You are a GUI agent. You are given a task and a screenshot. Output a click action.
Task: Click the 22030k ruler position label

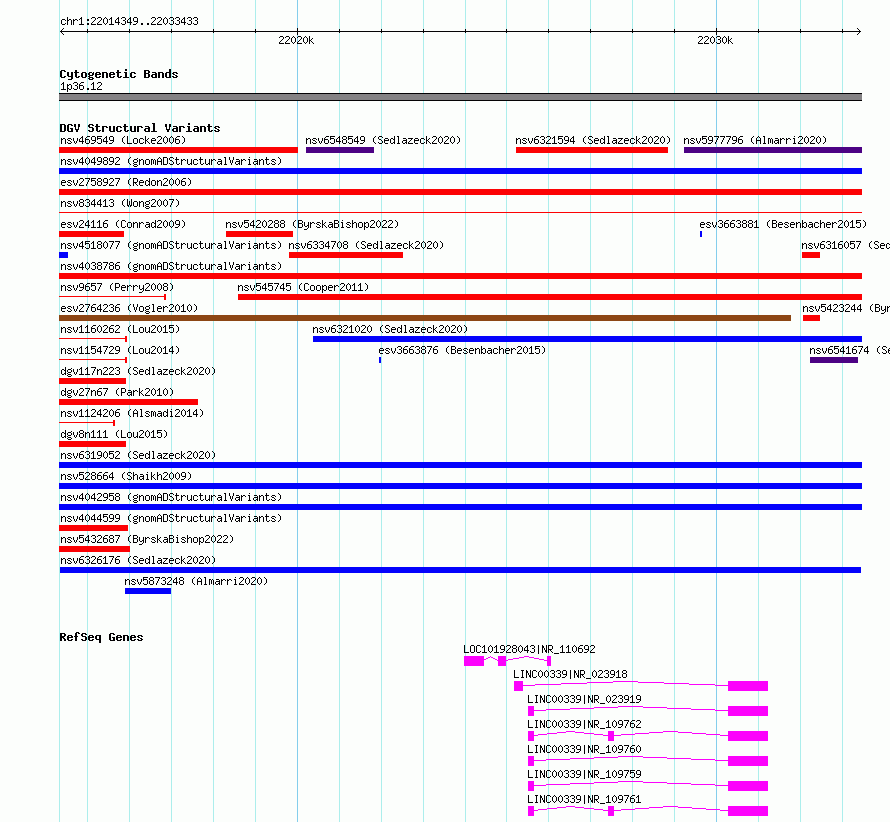[715, 40]
